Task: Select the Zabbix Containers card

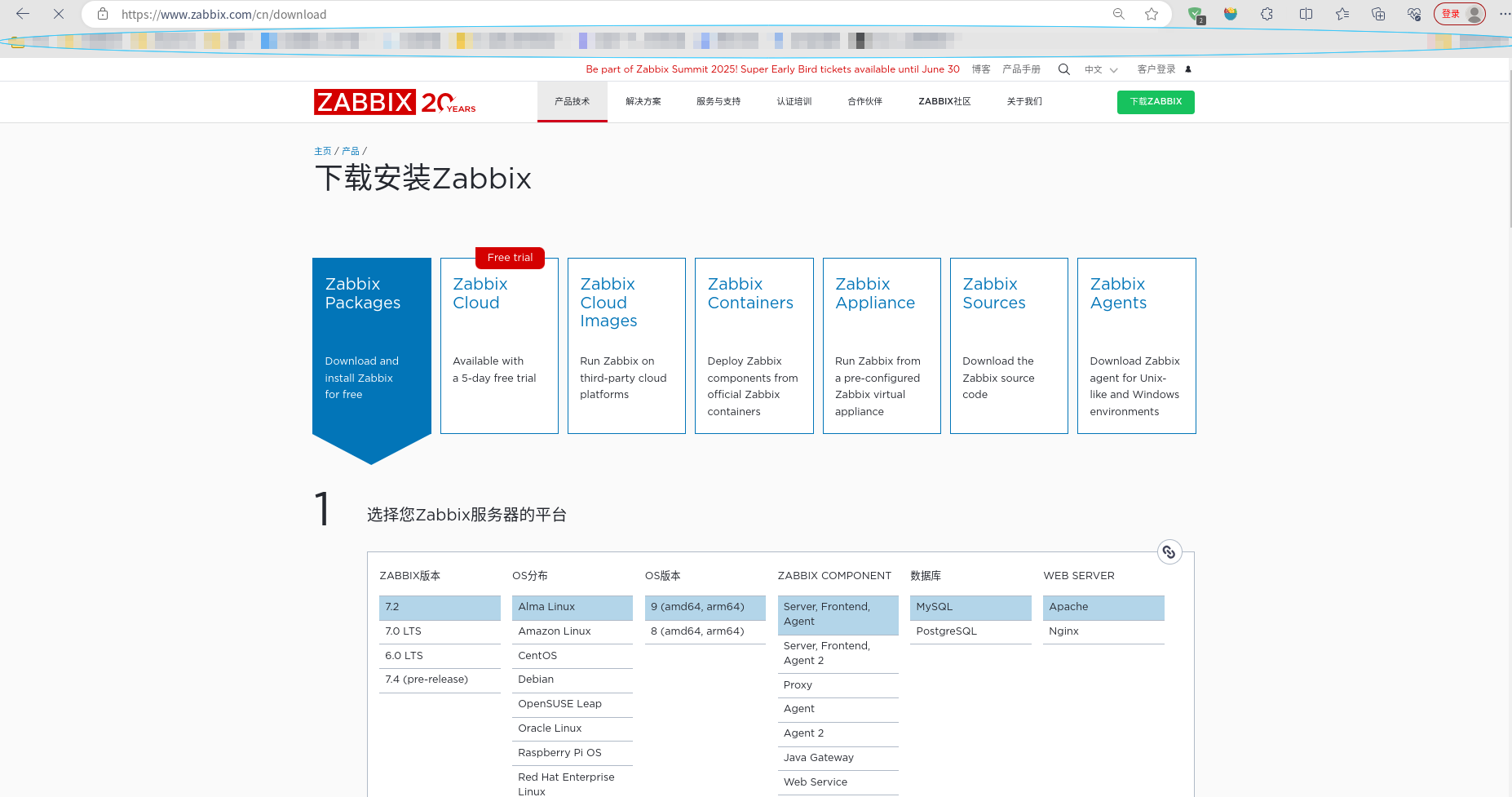Action: pyautogui.click(x=754, y=346)
